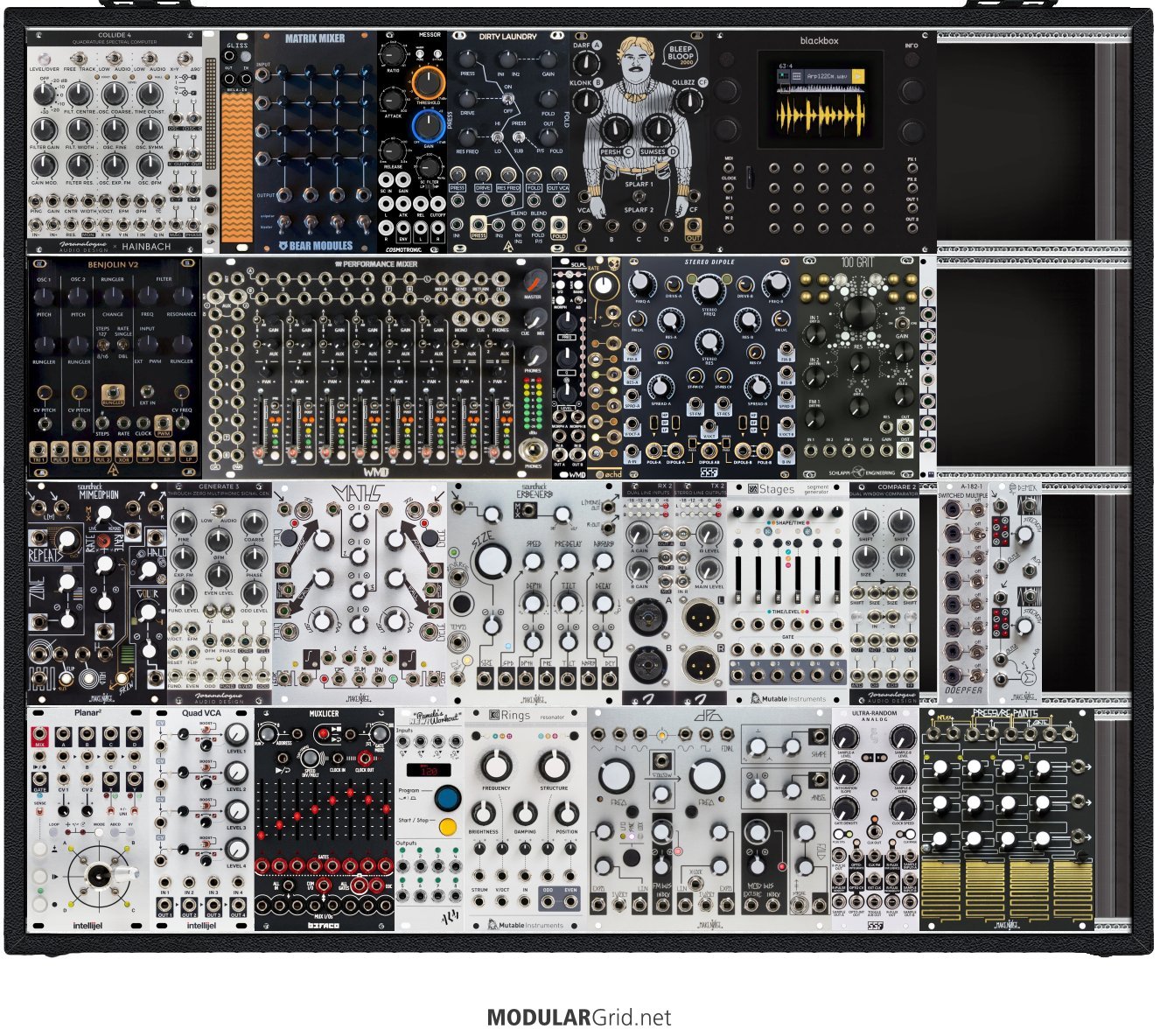Click the XLR input A connector on RX 2
Screen dimensions: 1160x1036
coord(646,615)
